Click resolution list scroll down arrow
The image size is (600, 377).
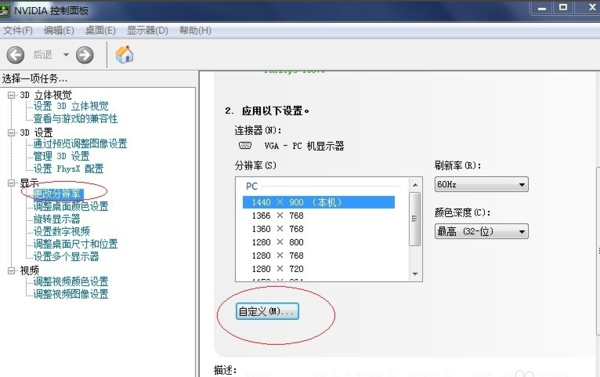[x=415, y=274]
